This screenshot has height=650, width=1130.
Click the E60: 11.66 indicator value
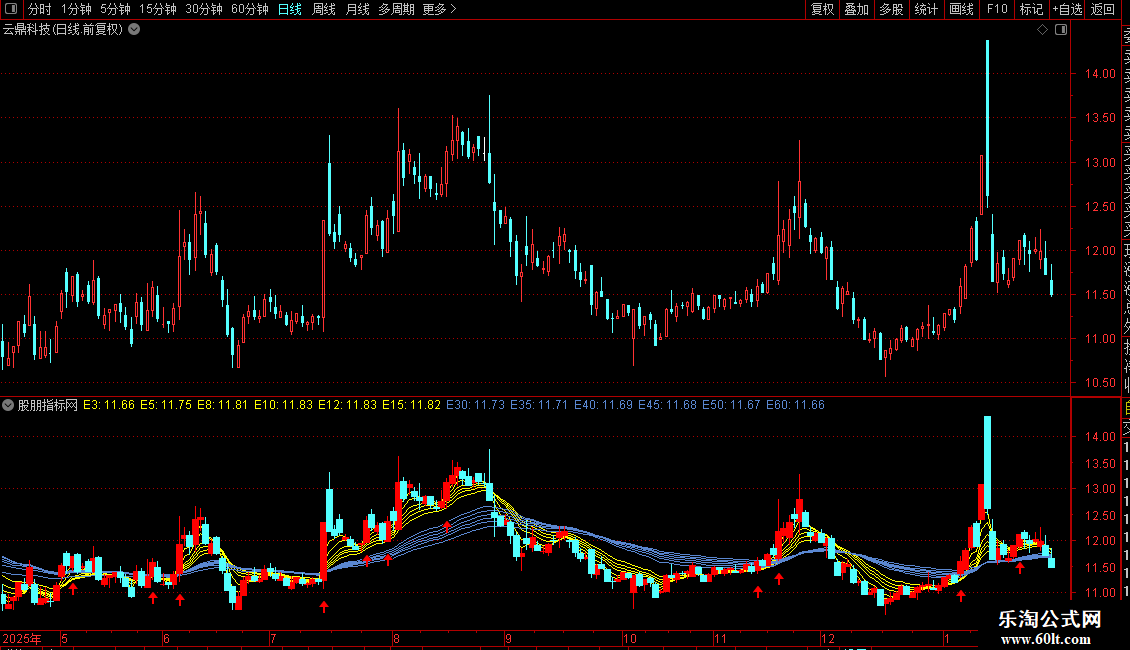point(796,405)
